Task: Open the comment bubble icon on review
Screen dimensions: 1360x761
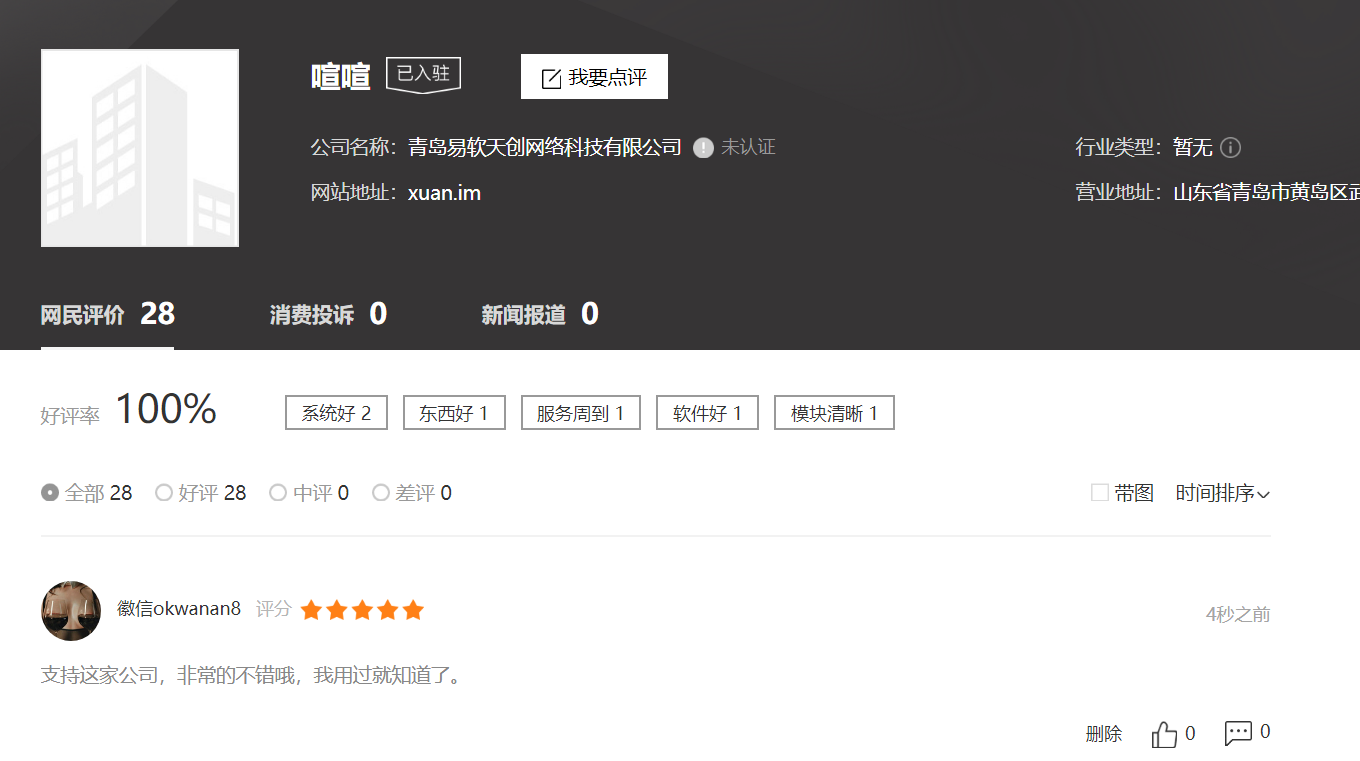Action: point(1238,733)
